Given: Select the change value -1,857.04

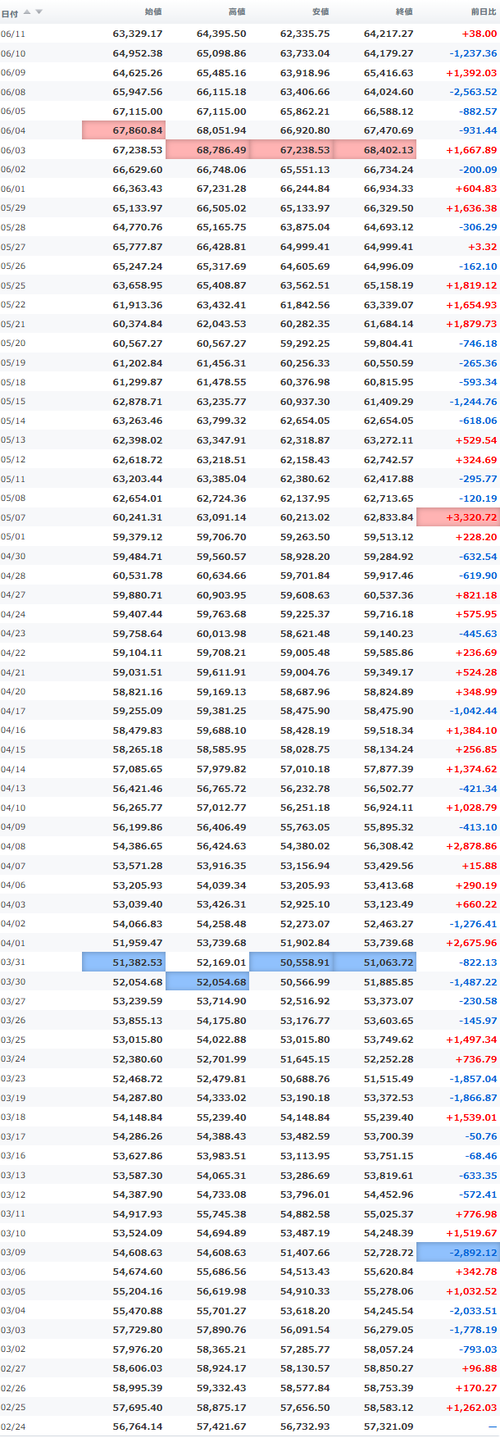Looking at the screenshot, I should 473,1077.
